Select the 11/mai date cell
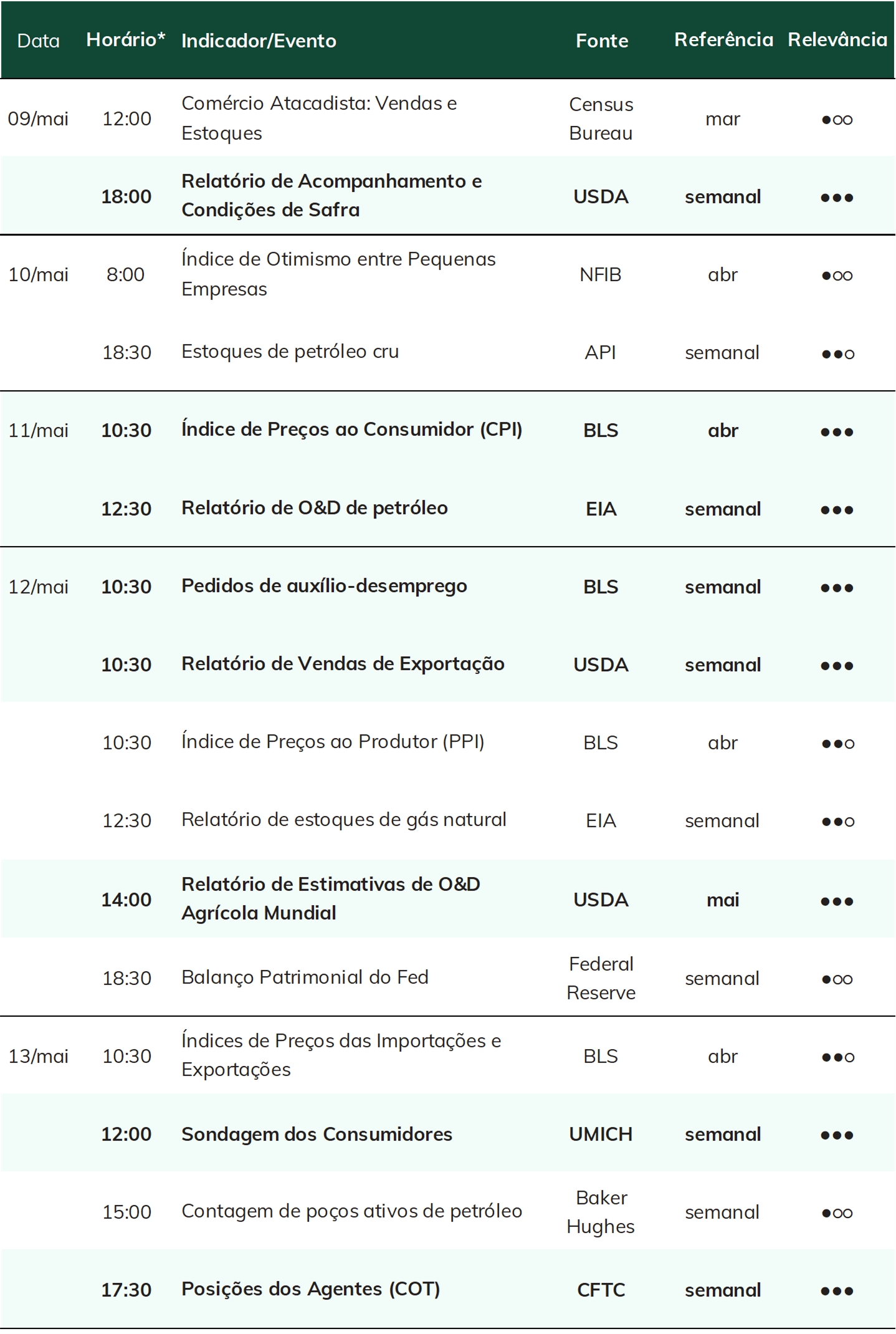Image resolution: width=896 pixels, height=1334 pixels. tap(38, 431)
